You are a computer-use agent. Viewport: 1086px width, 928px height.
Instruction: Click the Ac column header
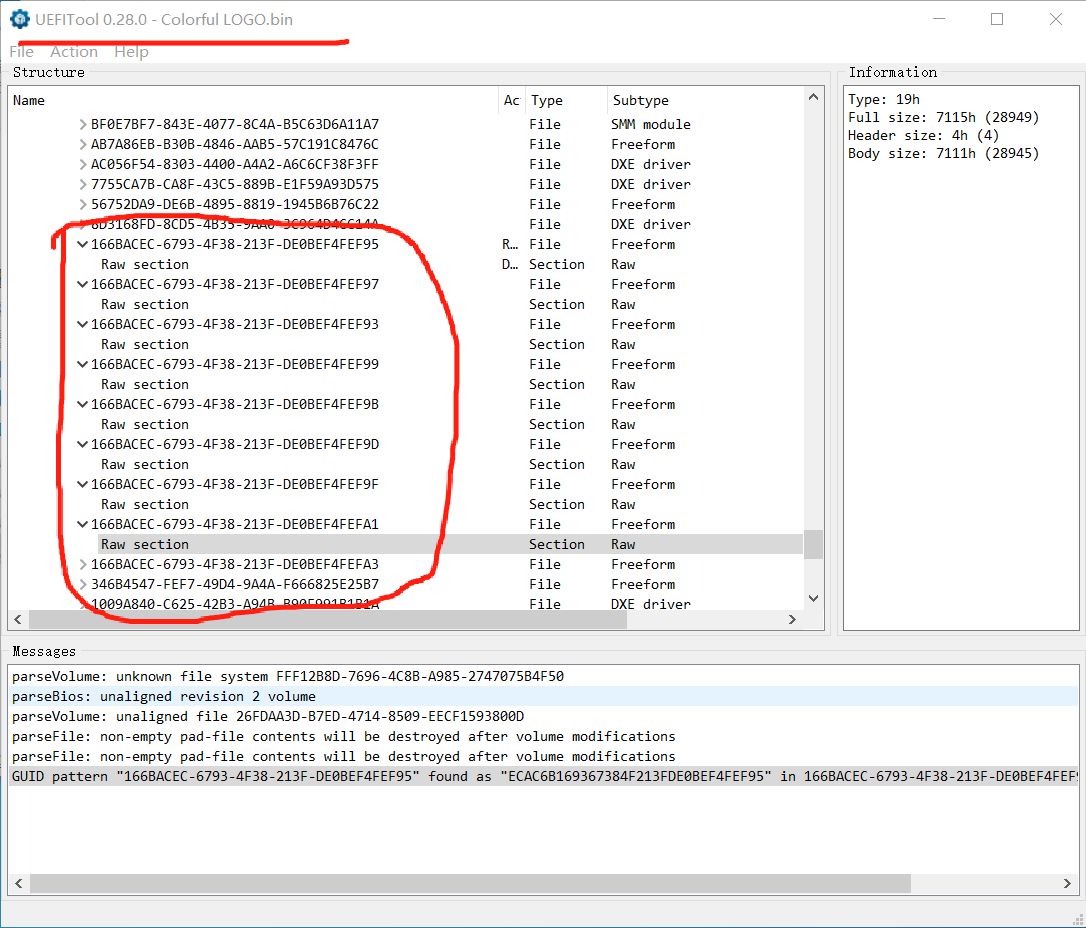coord(512,100)
